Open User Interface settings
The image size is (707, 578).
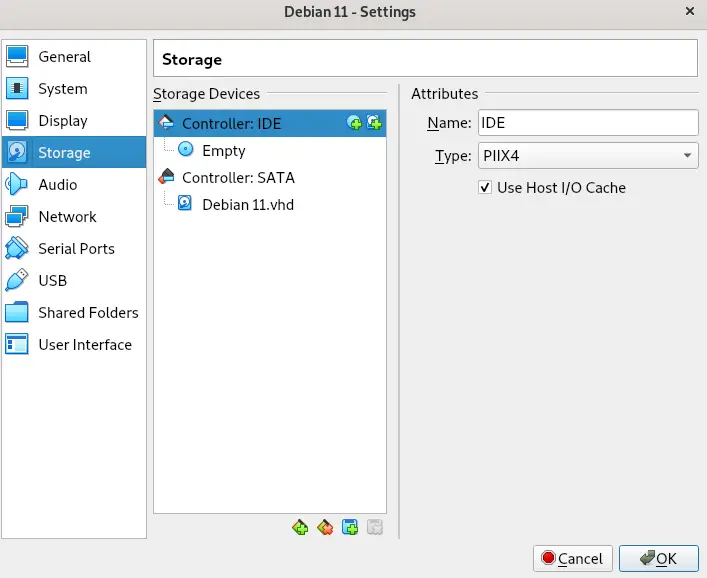point(74,344)
